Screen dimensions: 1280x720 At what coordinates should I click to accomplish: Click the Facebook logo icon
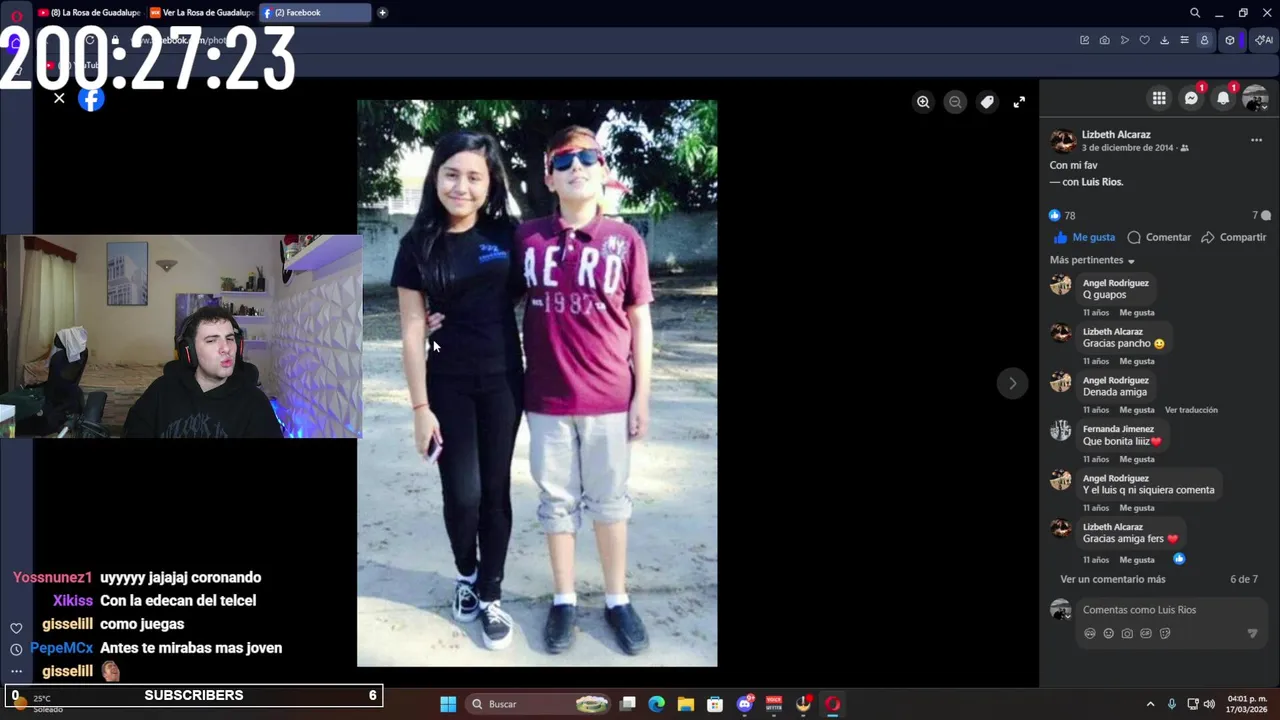tap(91, 99)
